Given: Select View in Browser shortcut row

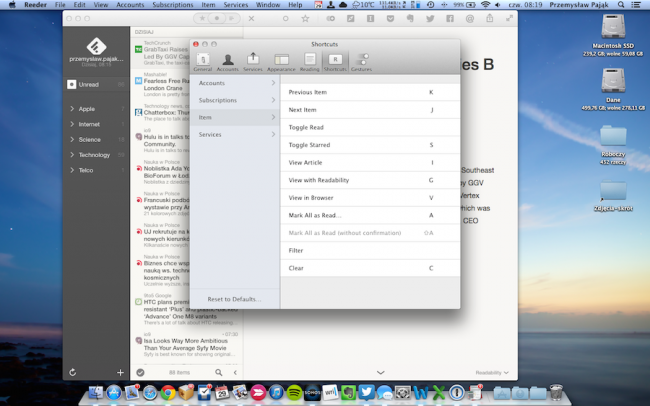Looking at the screenshot, I should (370, 198).
